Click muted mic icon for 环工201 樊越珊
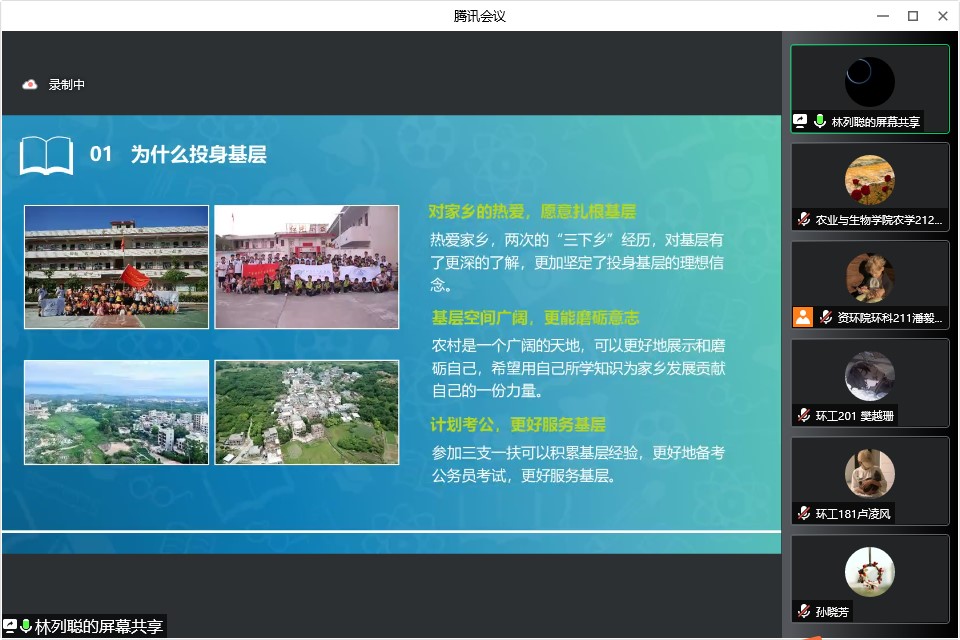Screen dimensions: 960x640 [804, 415]
